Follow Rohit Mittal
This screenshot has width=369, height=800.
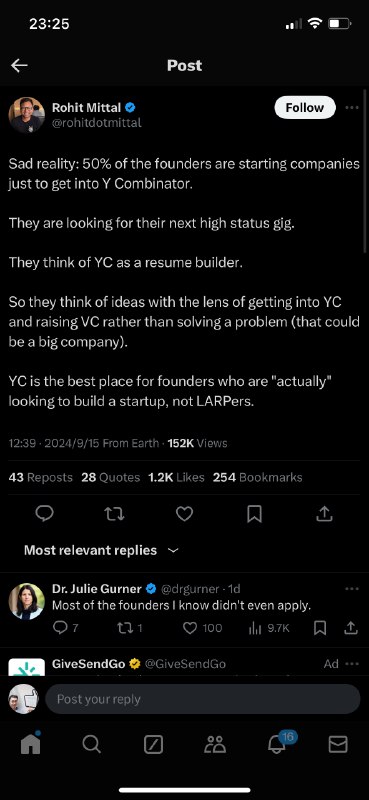305,108
